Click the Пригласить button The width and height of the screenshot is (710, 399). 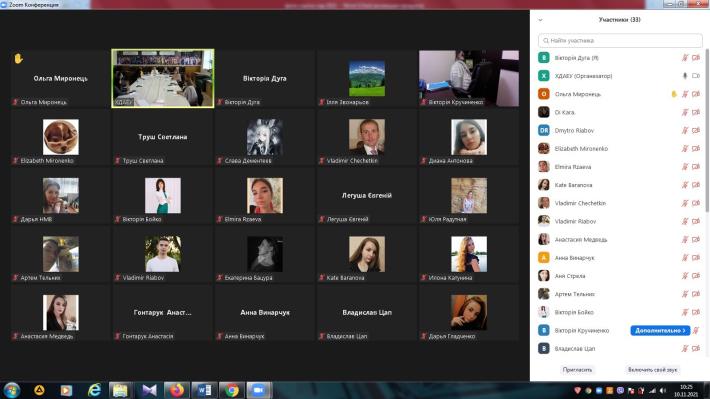click(x=577, y=370)
